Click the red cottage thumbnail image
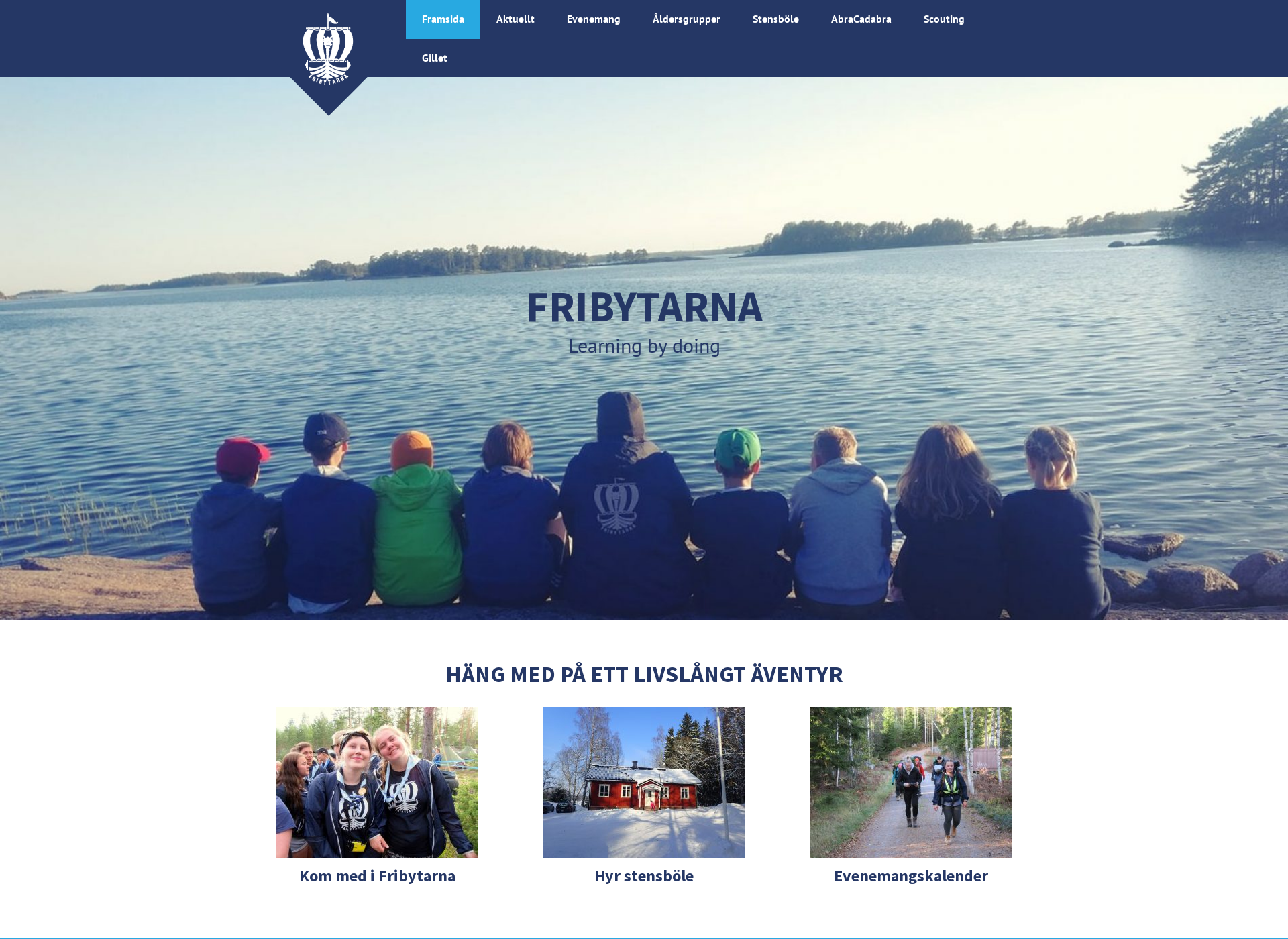Screen dimensions: 1288x939 (644, 781)
